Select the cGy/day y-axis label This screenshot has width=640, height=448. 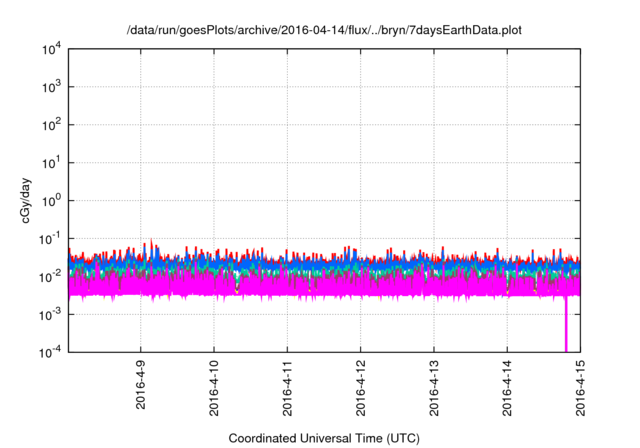pos(25,200)
